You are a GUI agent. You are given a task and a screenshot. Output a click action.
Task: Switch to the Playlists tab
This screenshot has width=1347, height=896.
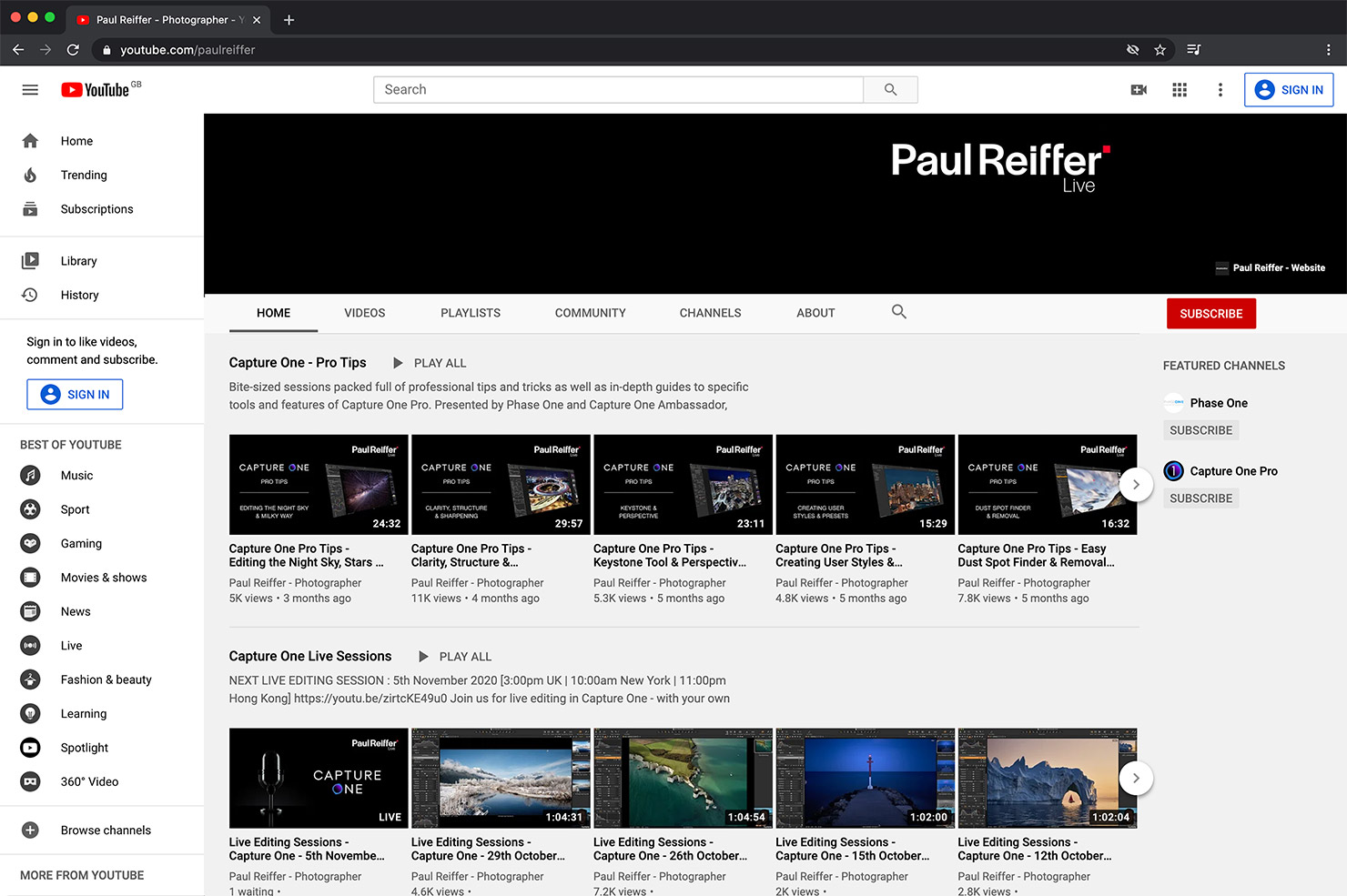471,313
